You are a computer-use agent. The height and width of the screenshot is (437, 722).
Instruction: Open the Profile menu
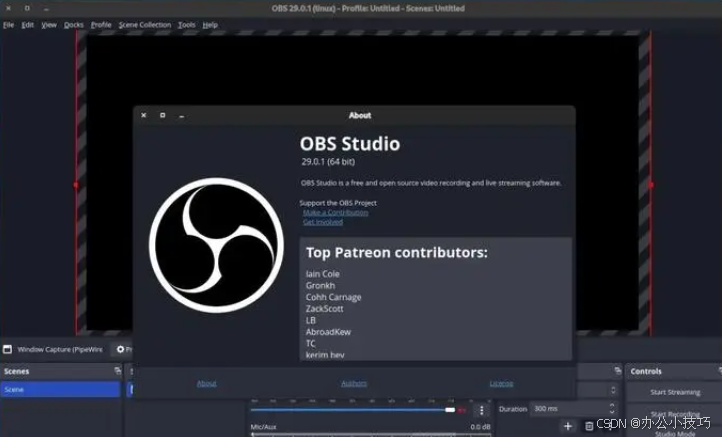click(101, 25)
